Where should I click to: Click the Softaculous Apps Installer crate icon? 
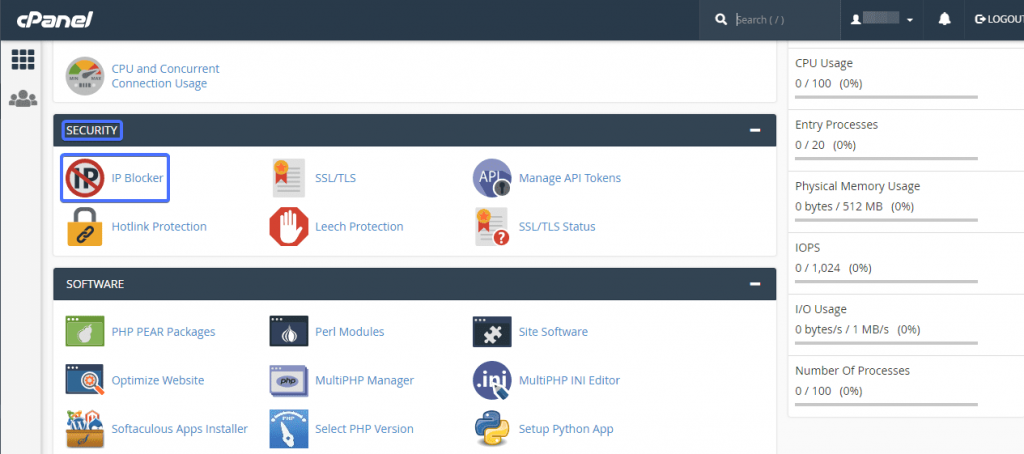pyautogui.click(x=85, y=429)
